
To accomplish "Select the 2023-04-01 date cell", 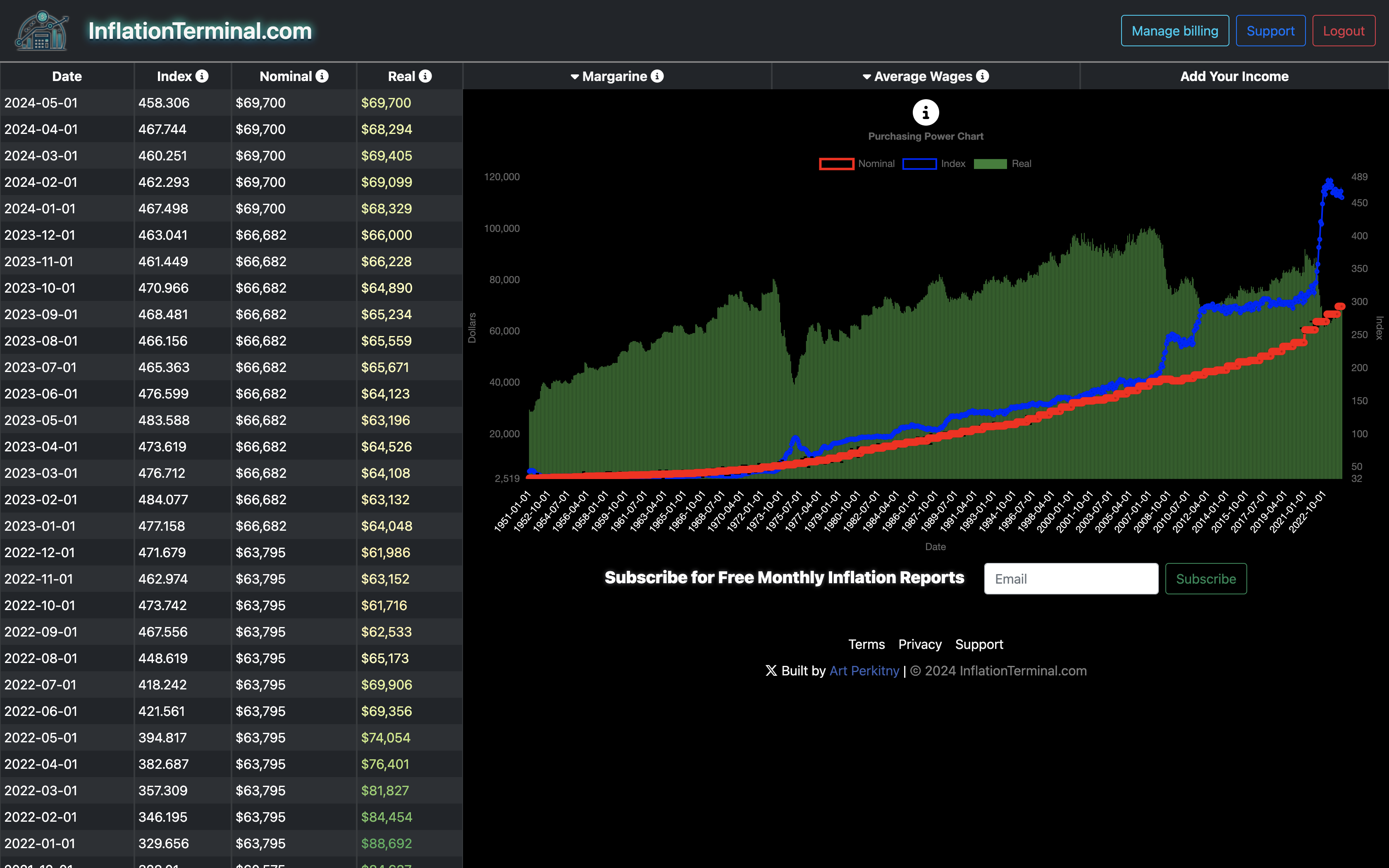I will coord(67,446).
